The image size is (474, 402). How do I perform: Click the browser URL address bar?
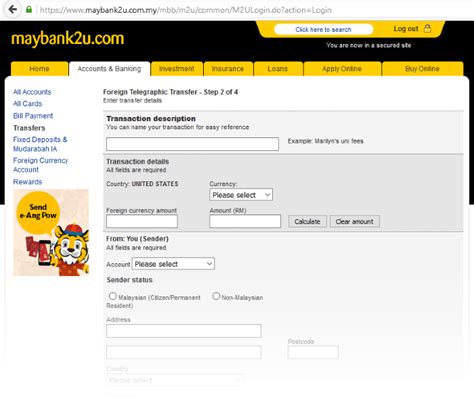pyautogui.click(x=186, y=10)
